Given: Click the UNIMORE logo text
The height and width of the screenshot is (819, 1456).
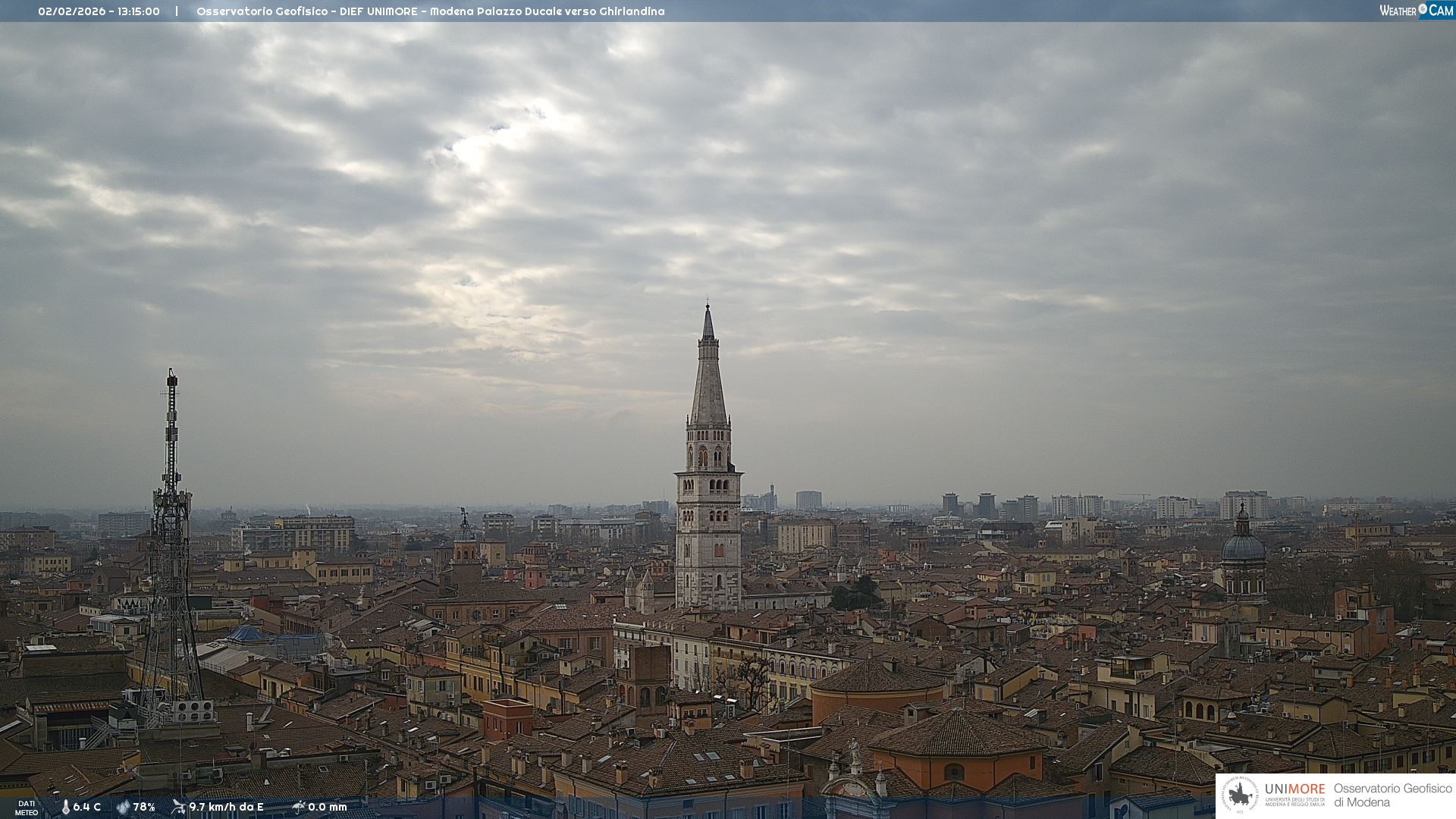Looking at the screenshot, I should click(1294, 789).
